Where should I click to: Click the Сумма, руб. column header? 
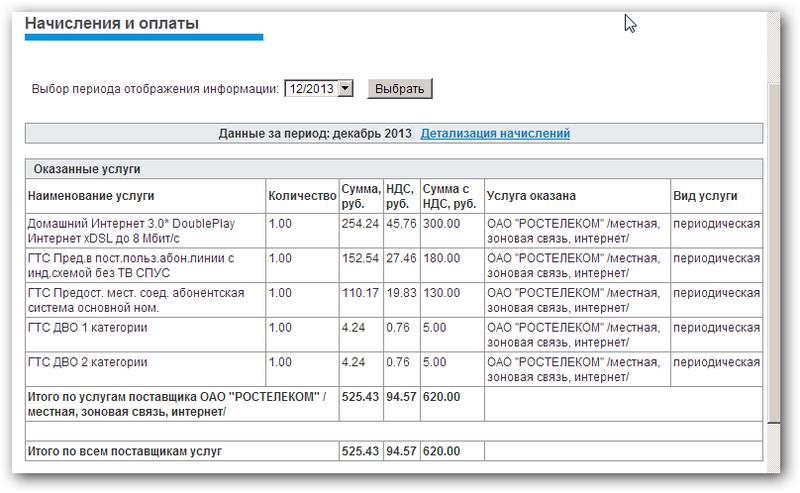[361, 196]
